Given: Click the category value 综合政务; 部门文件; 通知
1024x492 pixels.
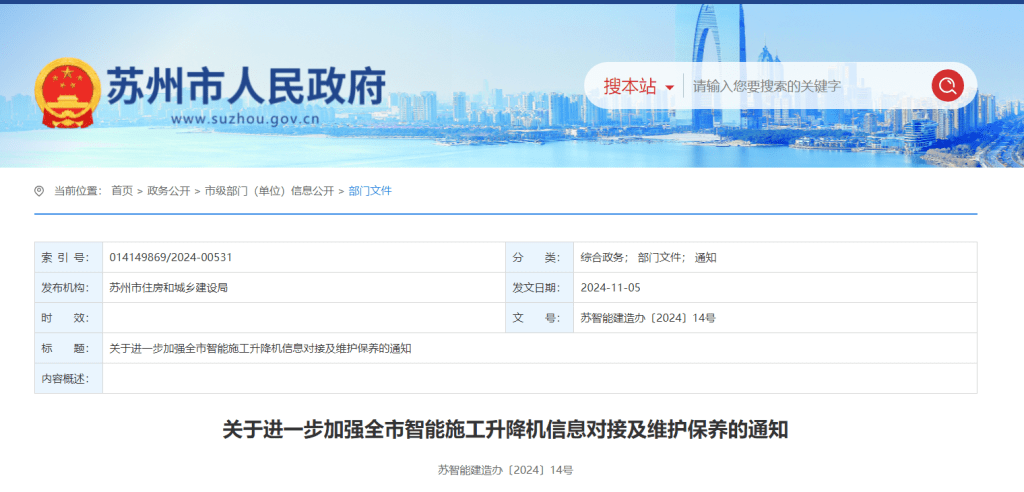Looking at the screenshot, I should 649,258.
